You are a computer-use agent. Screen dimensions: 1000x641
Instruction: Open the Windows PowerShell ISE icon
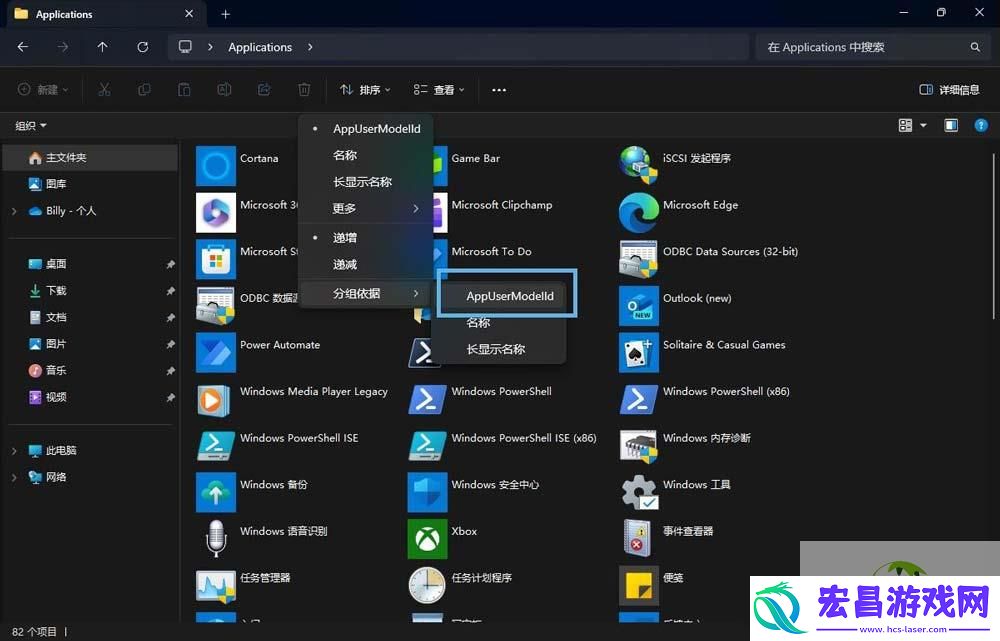coord(216,445)
